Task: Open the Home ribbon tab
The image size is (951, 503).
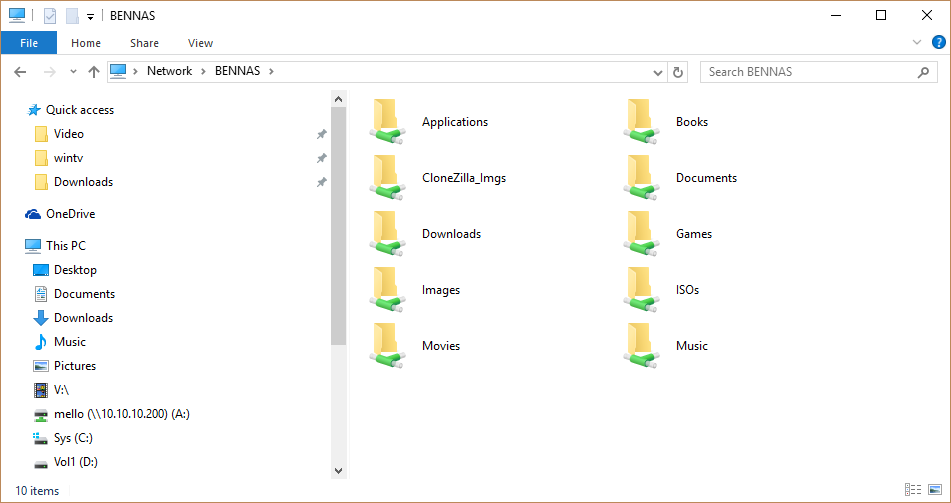Action: click(86, 43)
